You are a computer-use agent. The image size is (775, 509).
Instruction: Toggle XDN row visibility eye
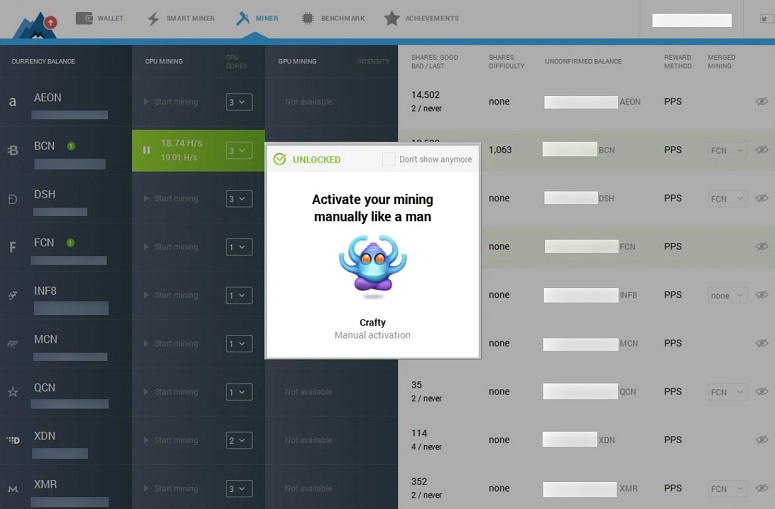pyautogui.click(x=762, y=439)
